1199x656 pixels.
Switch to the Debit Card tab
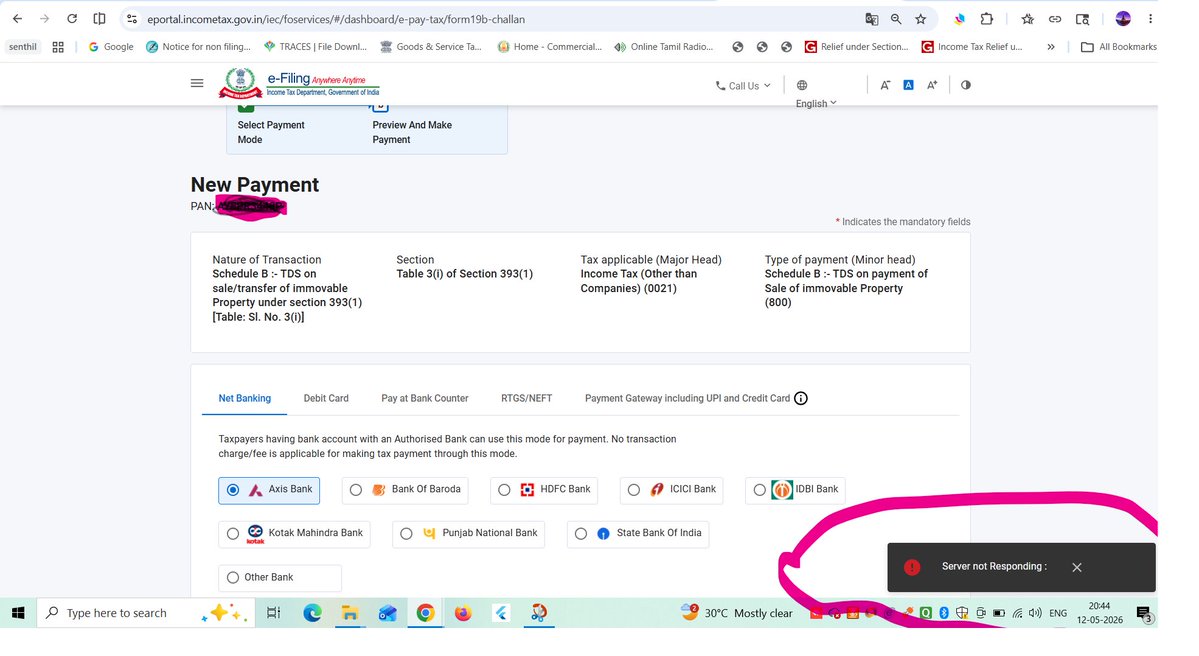pos(326,398)
